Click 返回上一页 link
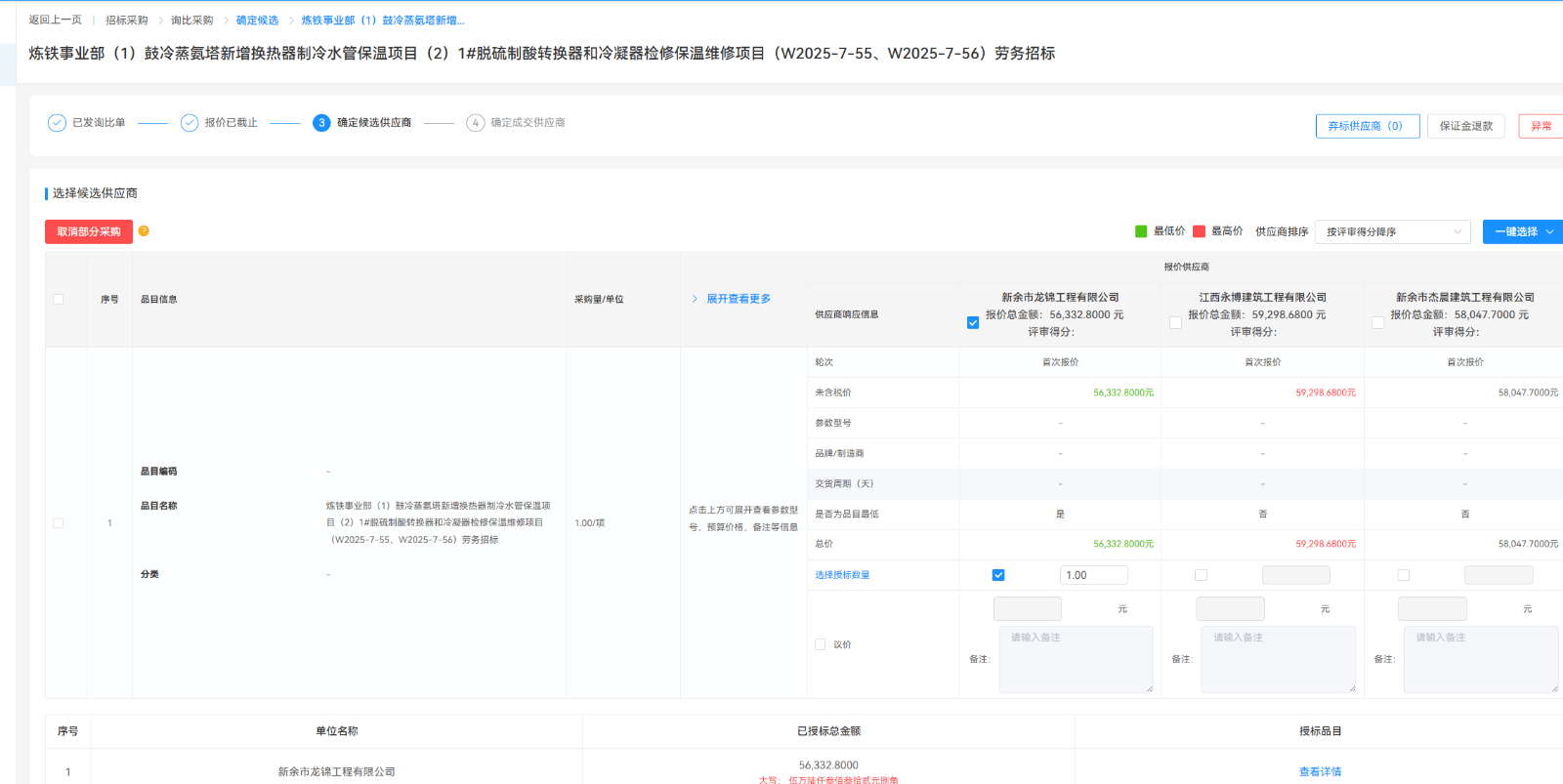1563x784 pixels. (56, 20)
